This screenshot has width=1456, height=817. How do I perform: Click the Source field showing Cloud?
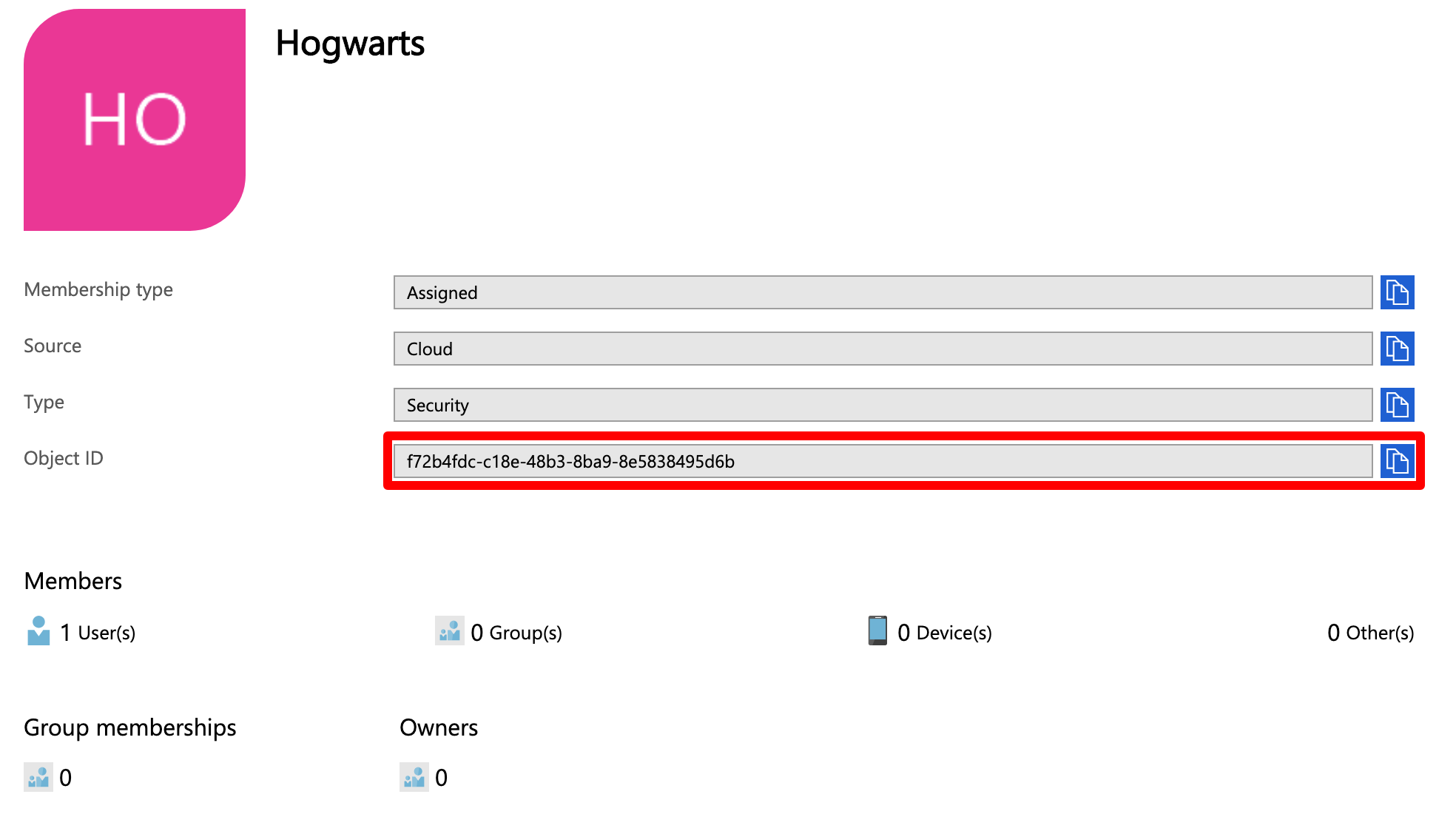(x=883, y=349)
